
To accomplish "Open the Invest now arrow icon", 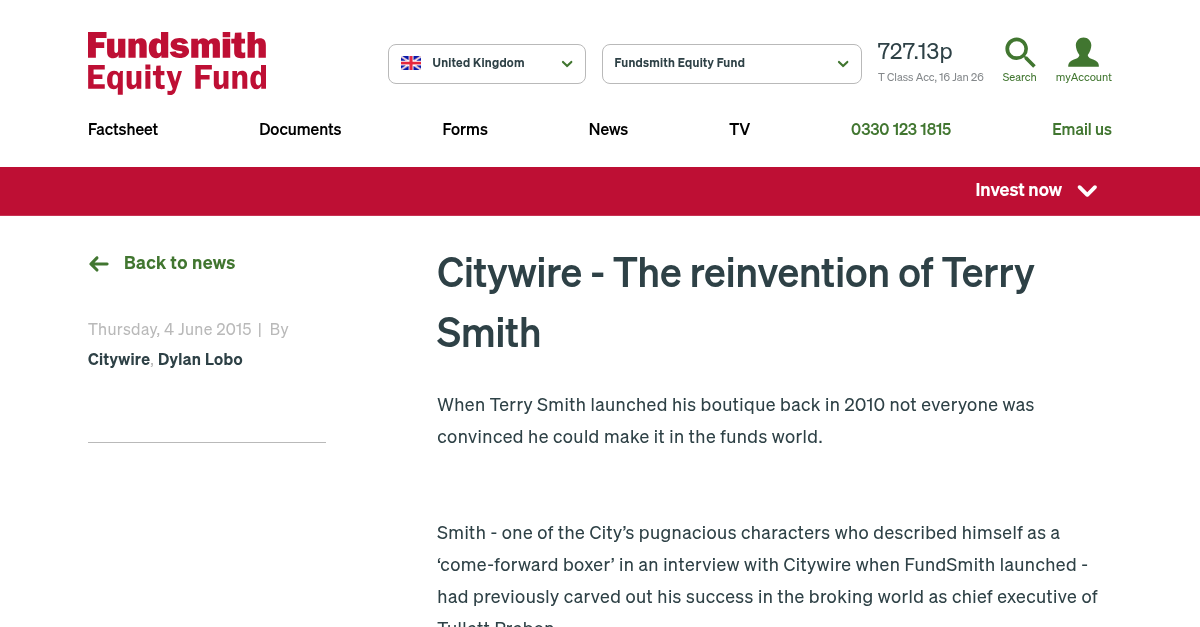I will (x=1087, y=191).
